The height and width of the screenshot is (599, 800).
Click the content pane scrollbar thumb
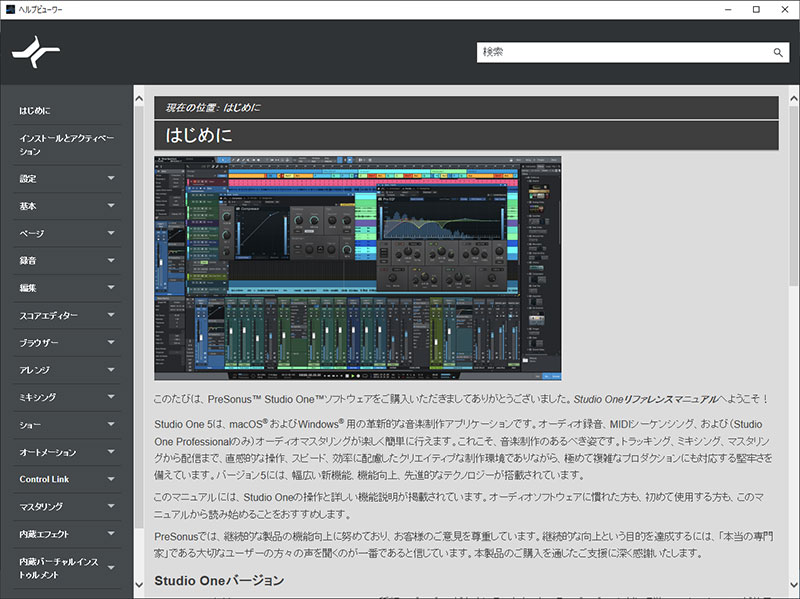[794, 195]
